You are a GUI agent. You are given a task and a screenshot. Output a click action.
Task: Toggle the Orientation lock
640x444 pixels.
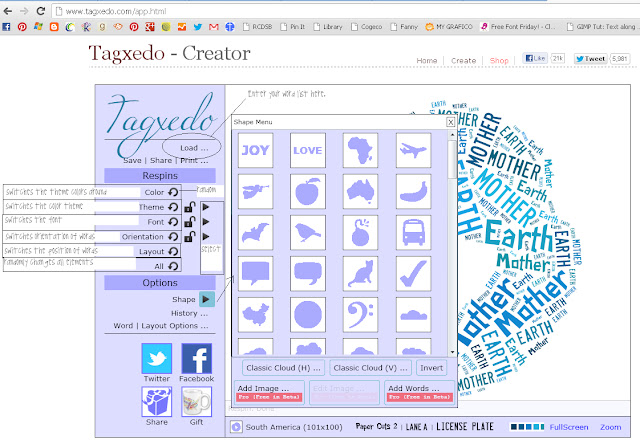pos(189,236)
